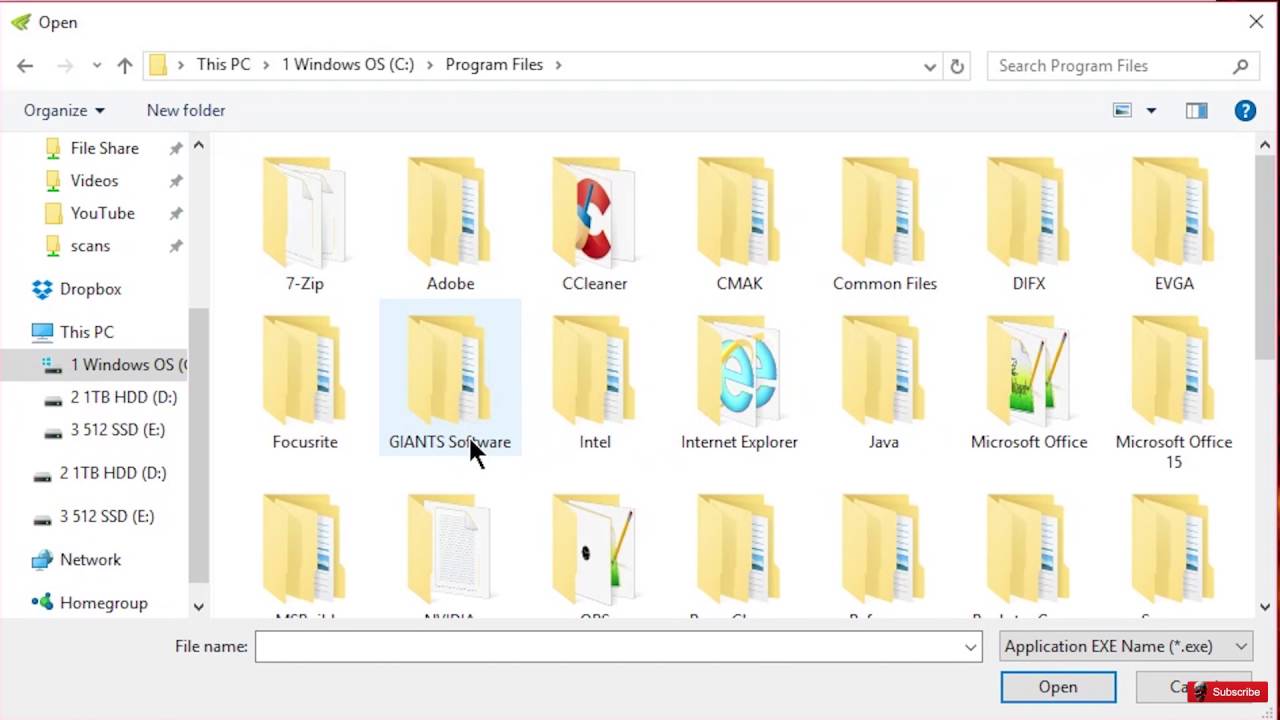Open the 7-Zip folder
Viewport: 1280px width, 720px height.
(305, 224)
